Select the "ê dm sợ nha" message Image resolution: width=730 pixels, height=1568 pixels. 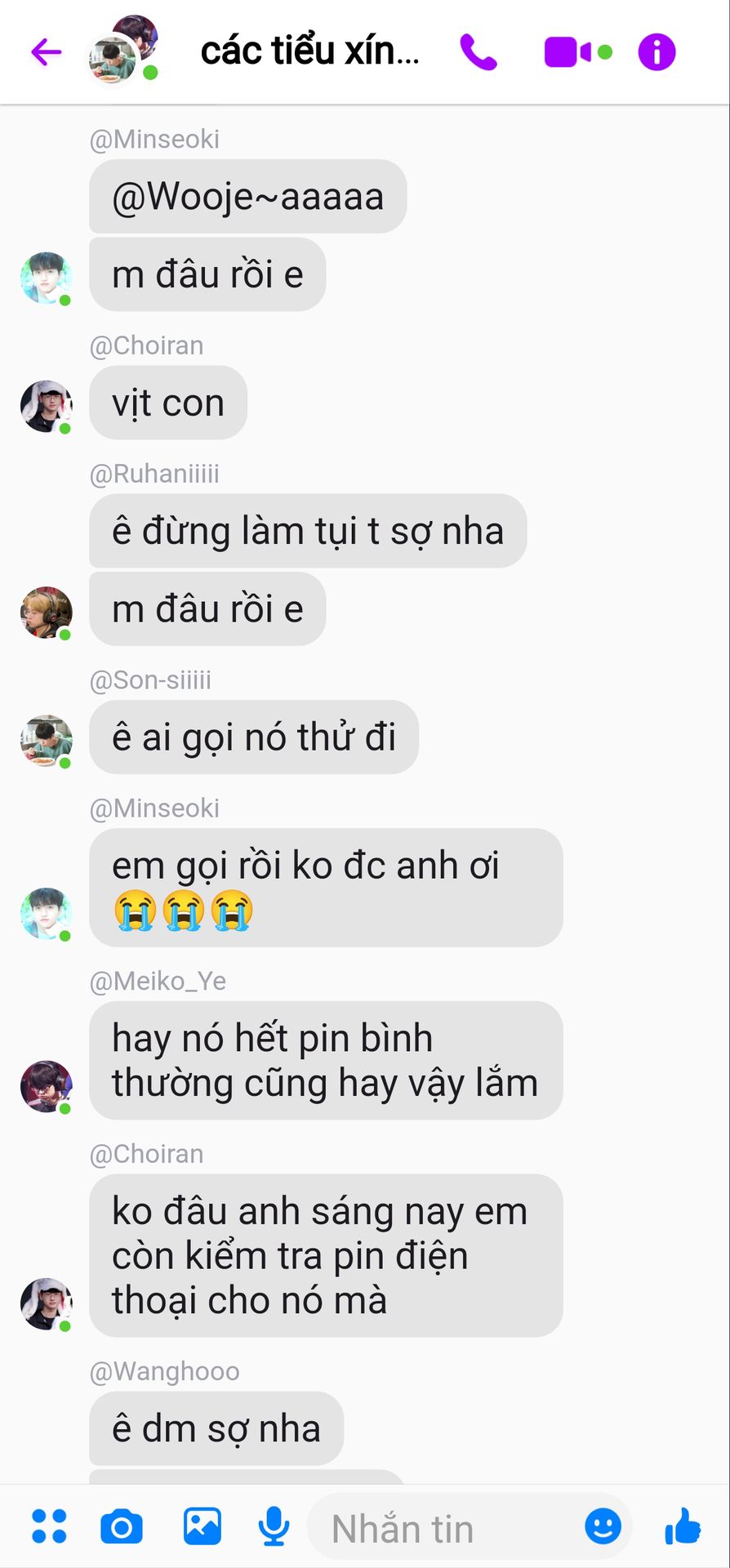pyautogui.click(x=216, y=1428)
